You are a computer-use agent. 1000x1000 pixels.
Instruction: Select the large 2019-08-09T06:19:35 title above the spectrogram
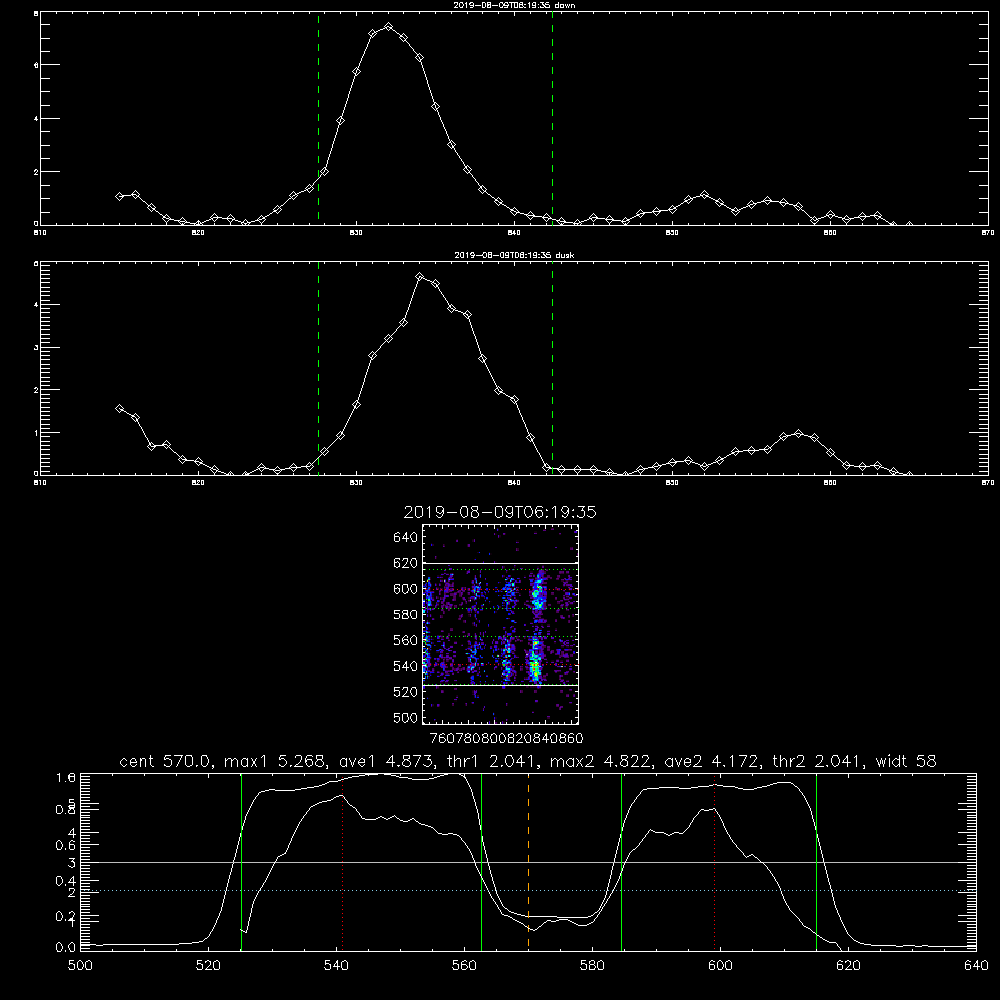[500, 512]
